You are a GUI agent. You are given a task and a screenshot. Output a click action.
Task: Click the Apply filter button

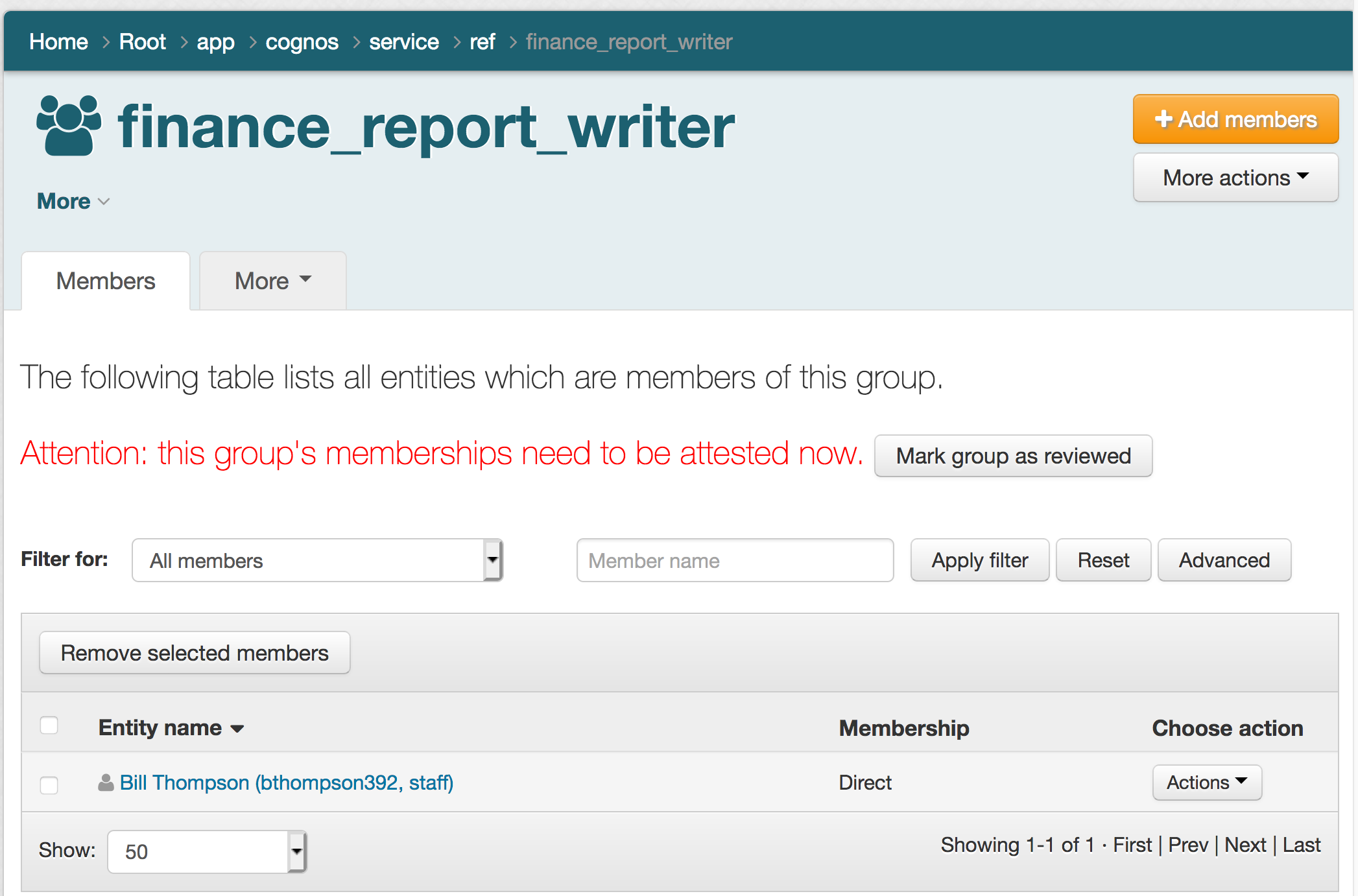pyautogui.click(x=979, y=560)
